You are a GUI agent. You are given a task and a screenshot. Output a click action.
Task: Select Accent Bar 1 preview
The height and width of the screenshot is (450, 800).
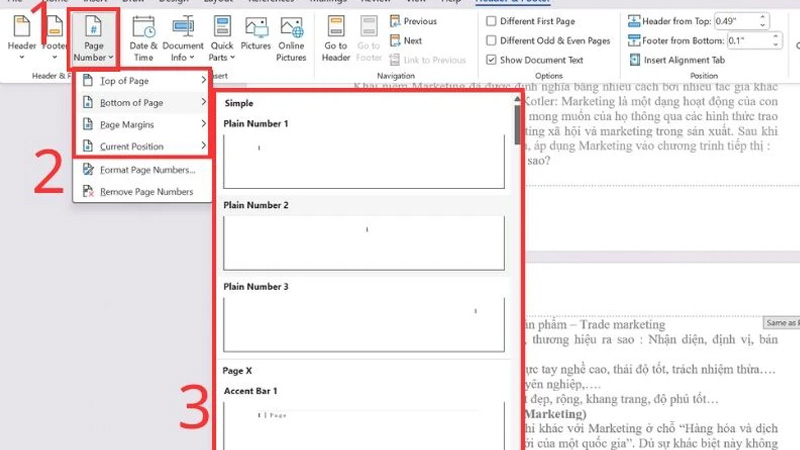click(x=364, y=426)
